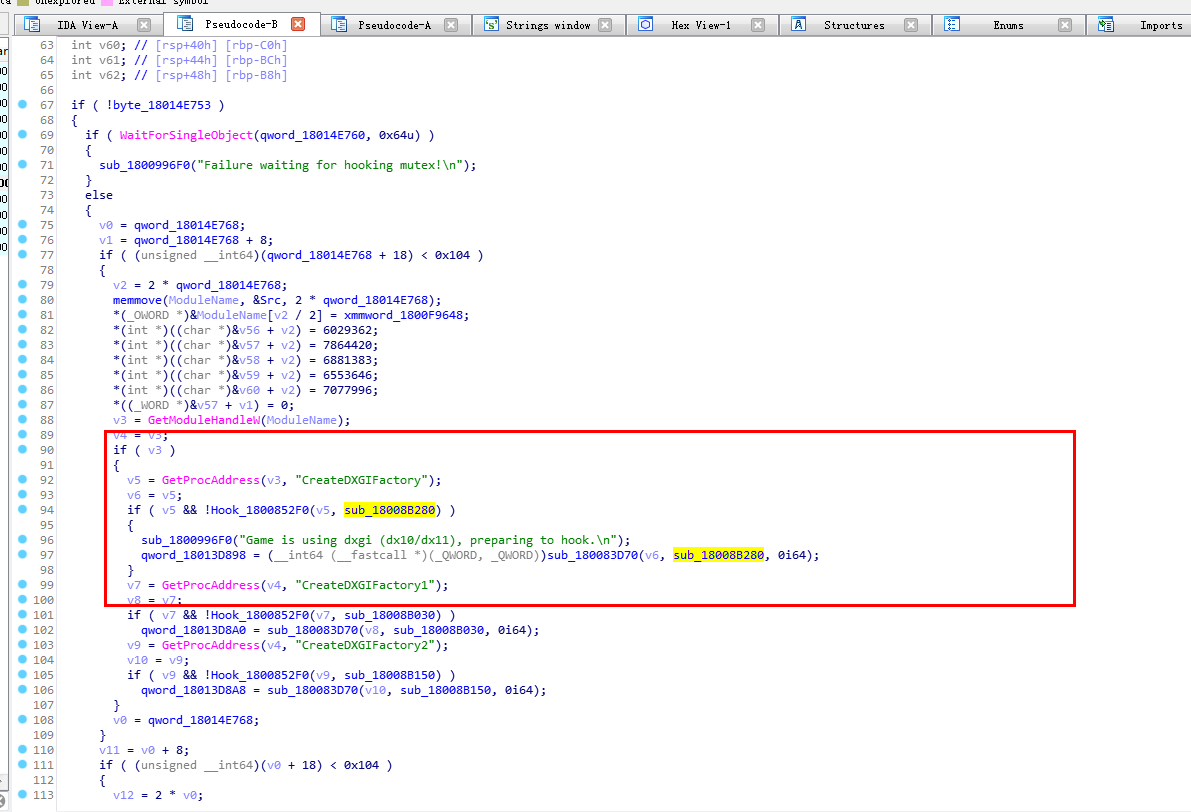The width and height of the screenshot is (1191, 812).
Task: Click Hook_1800852F0 on line 101
Action: pyautogui.click(x=260, y=615)
